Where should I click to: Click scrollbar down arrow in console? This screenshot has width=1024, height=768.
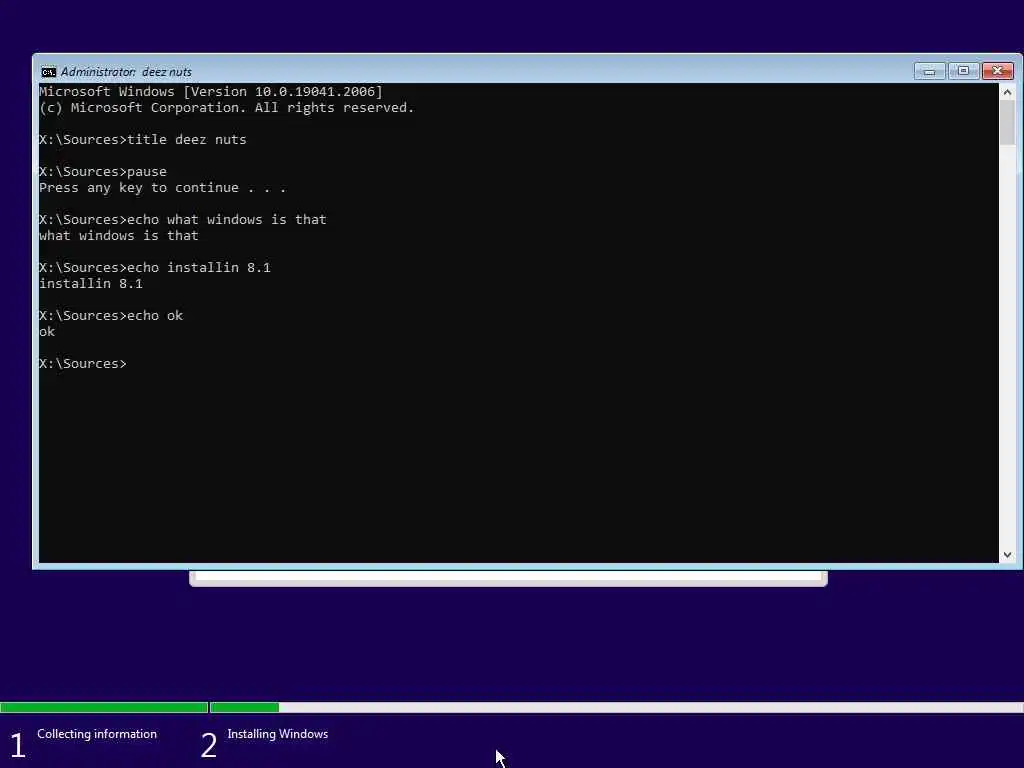(x=1007, y=554)
